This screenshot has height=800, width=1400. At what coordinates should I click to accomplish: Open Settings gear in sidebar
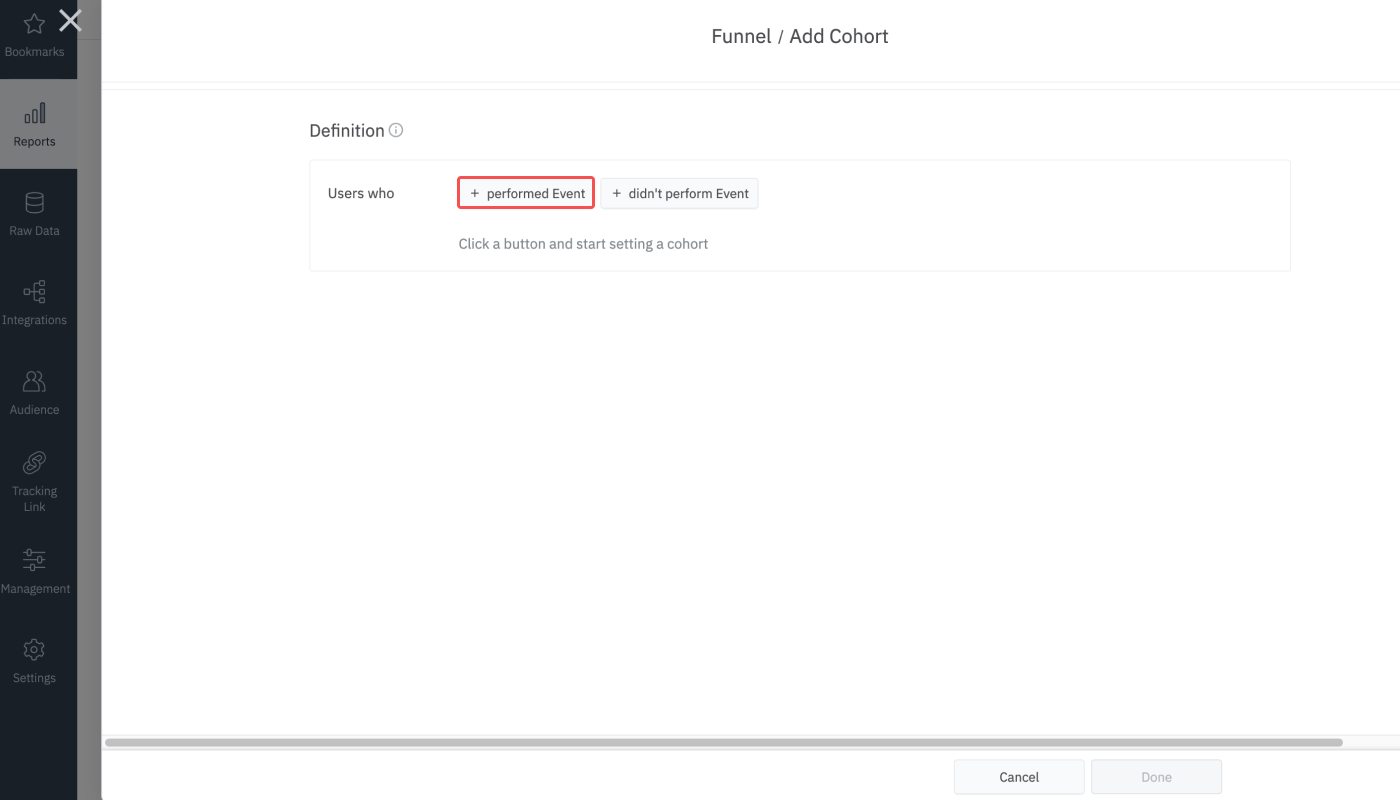34,650
